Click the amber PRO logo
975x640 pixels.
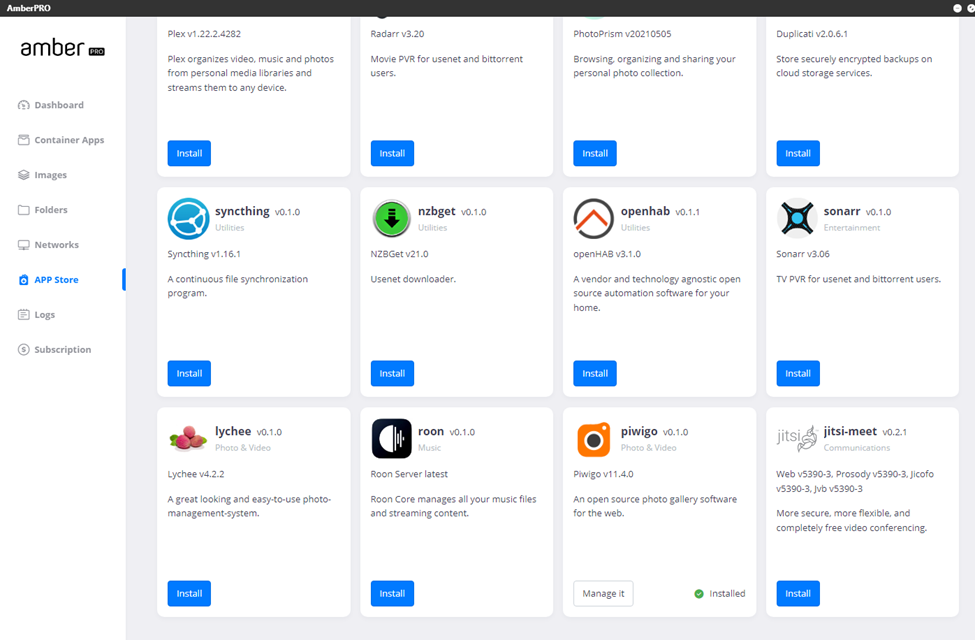click(x=62, y=49)
